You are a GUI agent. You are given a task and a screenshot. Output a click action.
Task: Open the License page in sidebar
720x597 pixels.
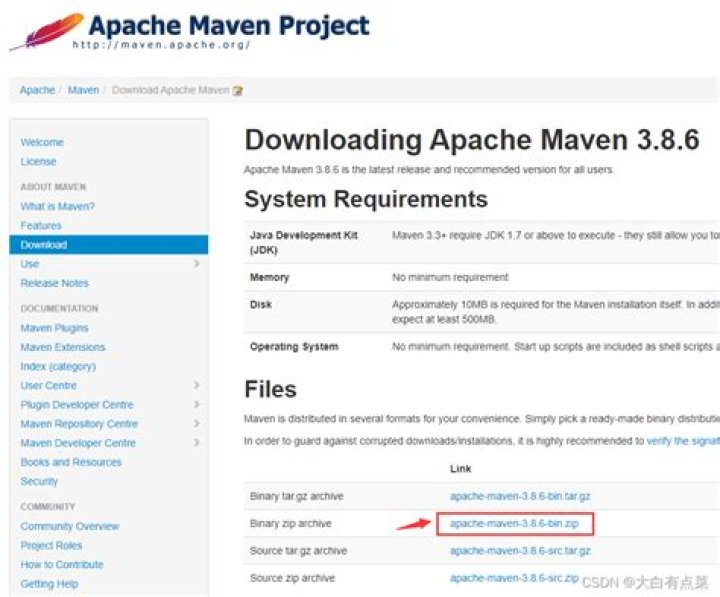tap(38, 162)
